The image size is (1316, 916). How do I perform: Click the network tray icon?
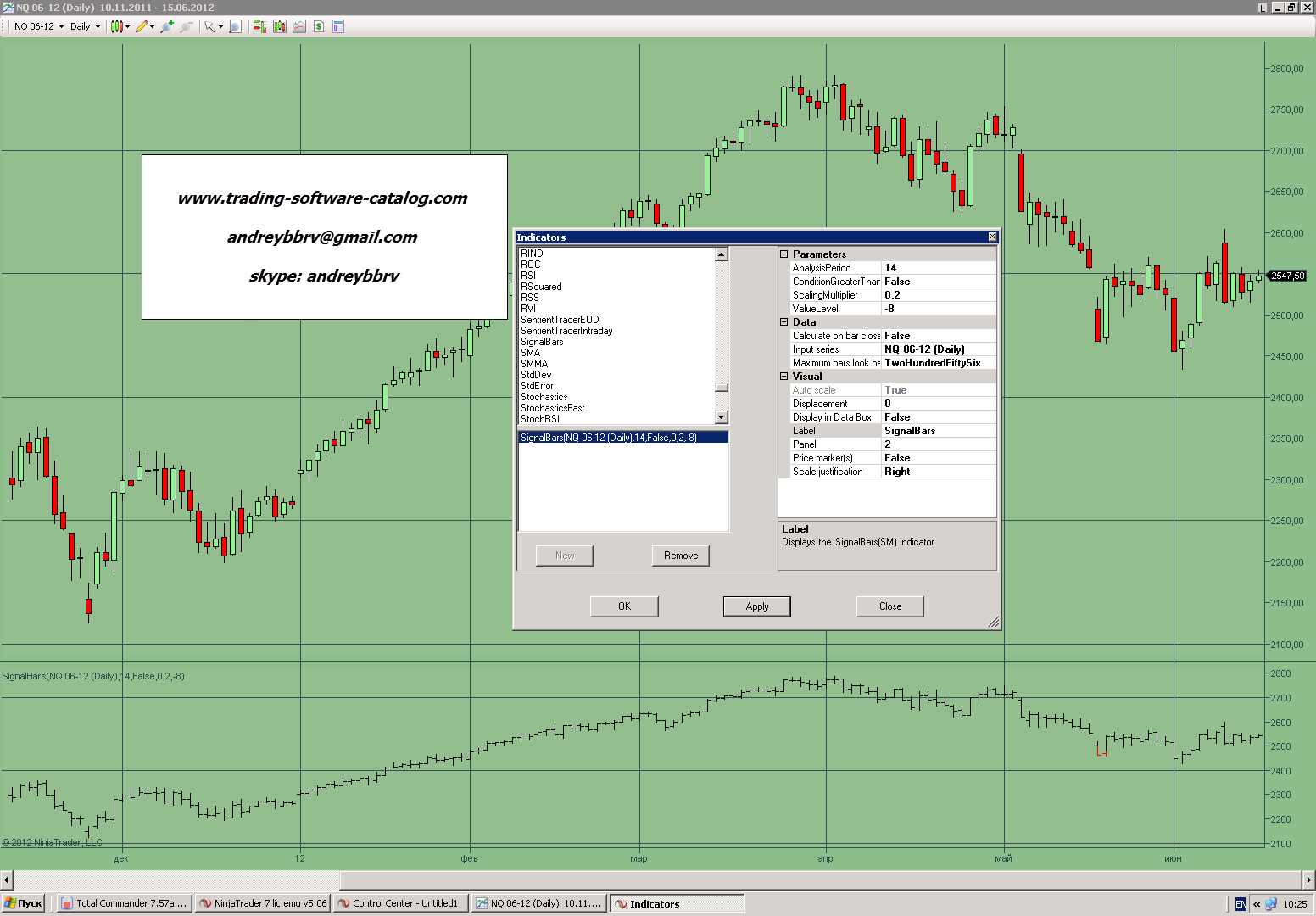click(x=1271, y=904)
